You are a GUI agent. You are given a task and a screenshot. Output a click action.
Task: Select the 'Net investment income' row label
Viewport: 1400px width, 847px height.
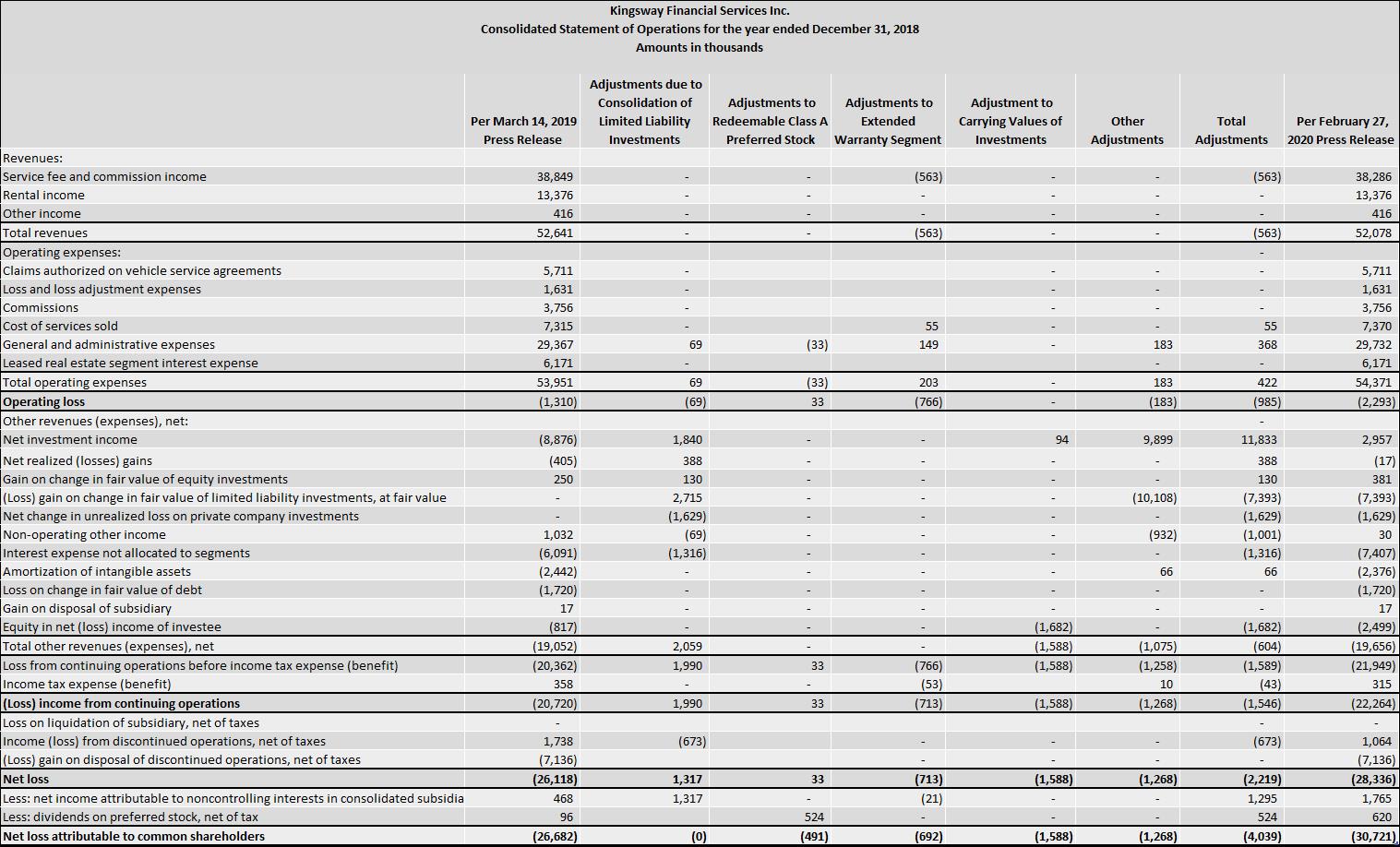tap(70, 439)
